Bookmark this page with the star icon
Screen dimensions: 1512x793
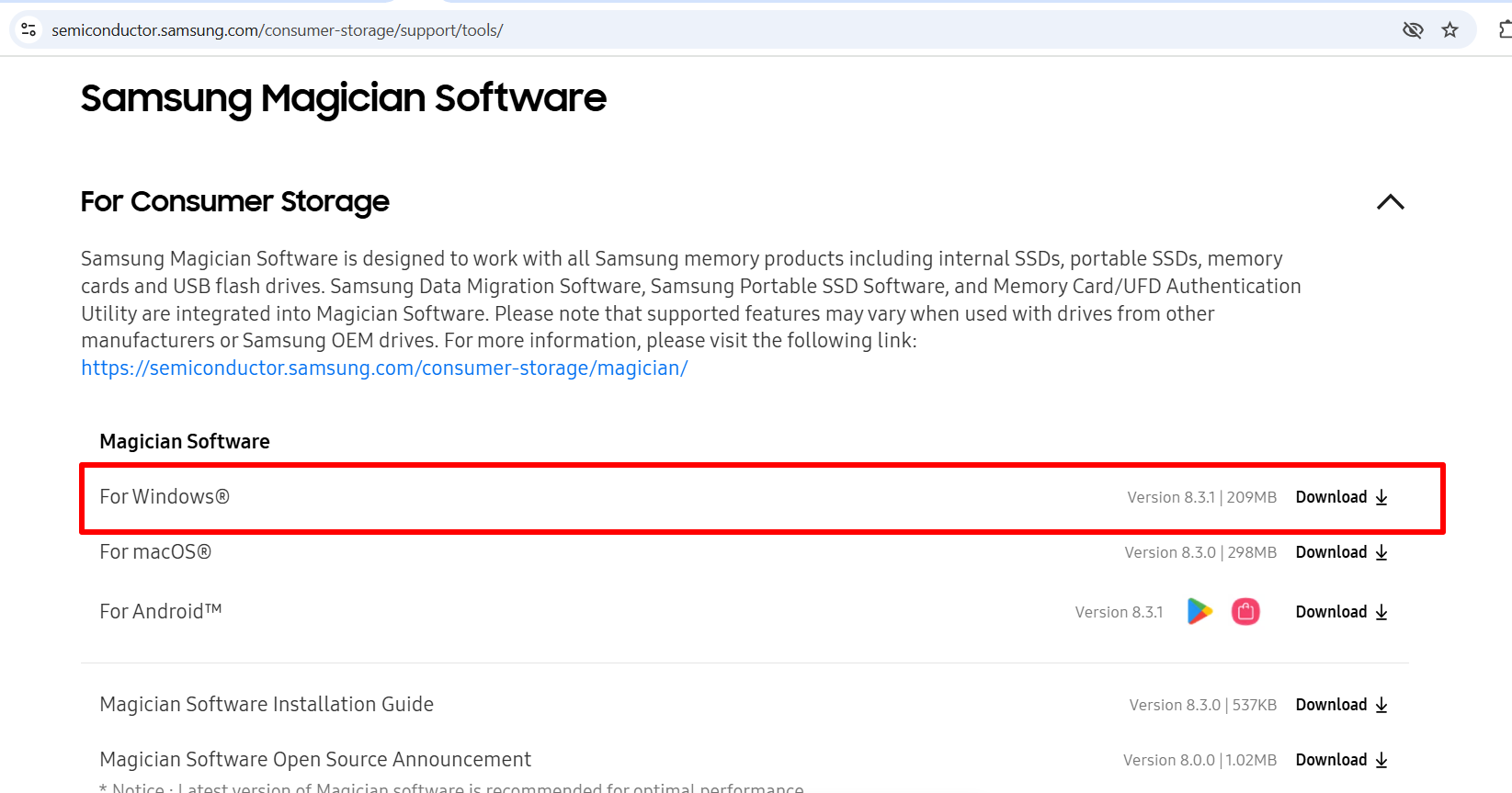(x=1449, y=30)
